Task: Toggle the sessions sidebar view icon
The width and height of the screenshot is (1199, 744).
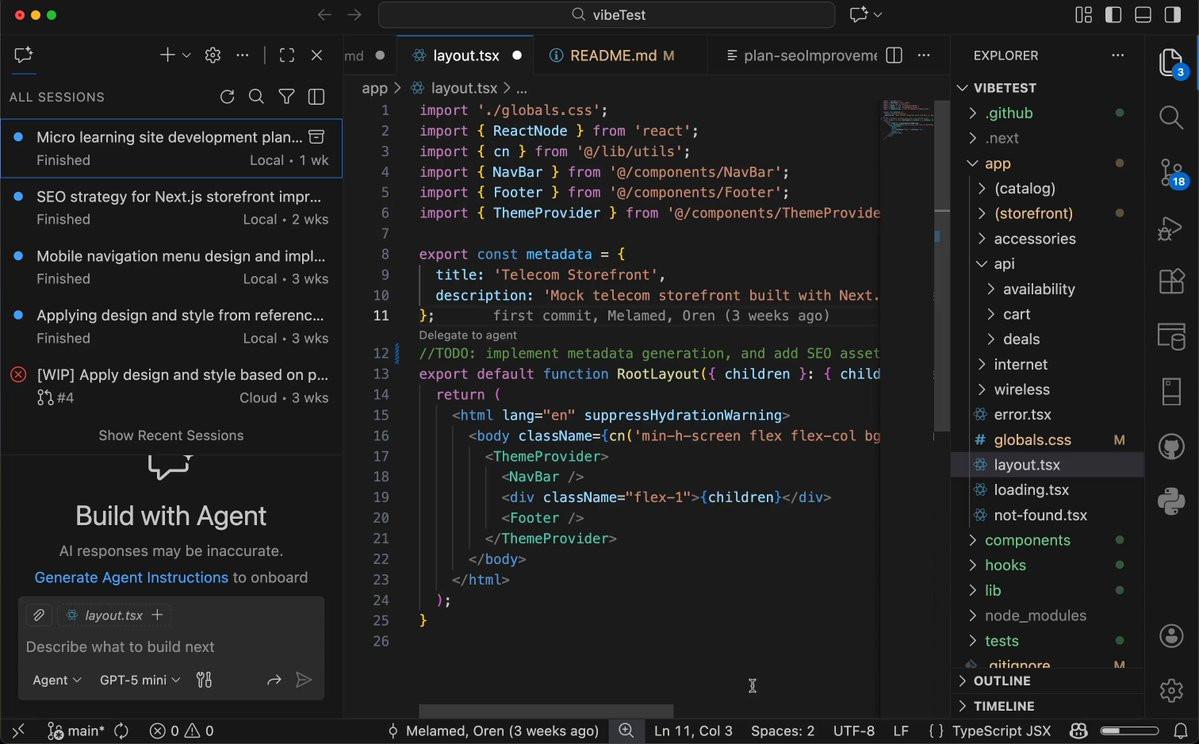Action: pyautogui.click(x=316, y=97)
